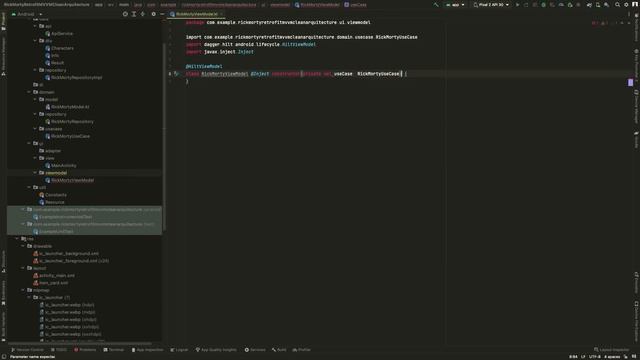Screen dimensions: 640x360
Task: Open Device Manager on the right stripe
Action: tap(636, 106)
